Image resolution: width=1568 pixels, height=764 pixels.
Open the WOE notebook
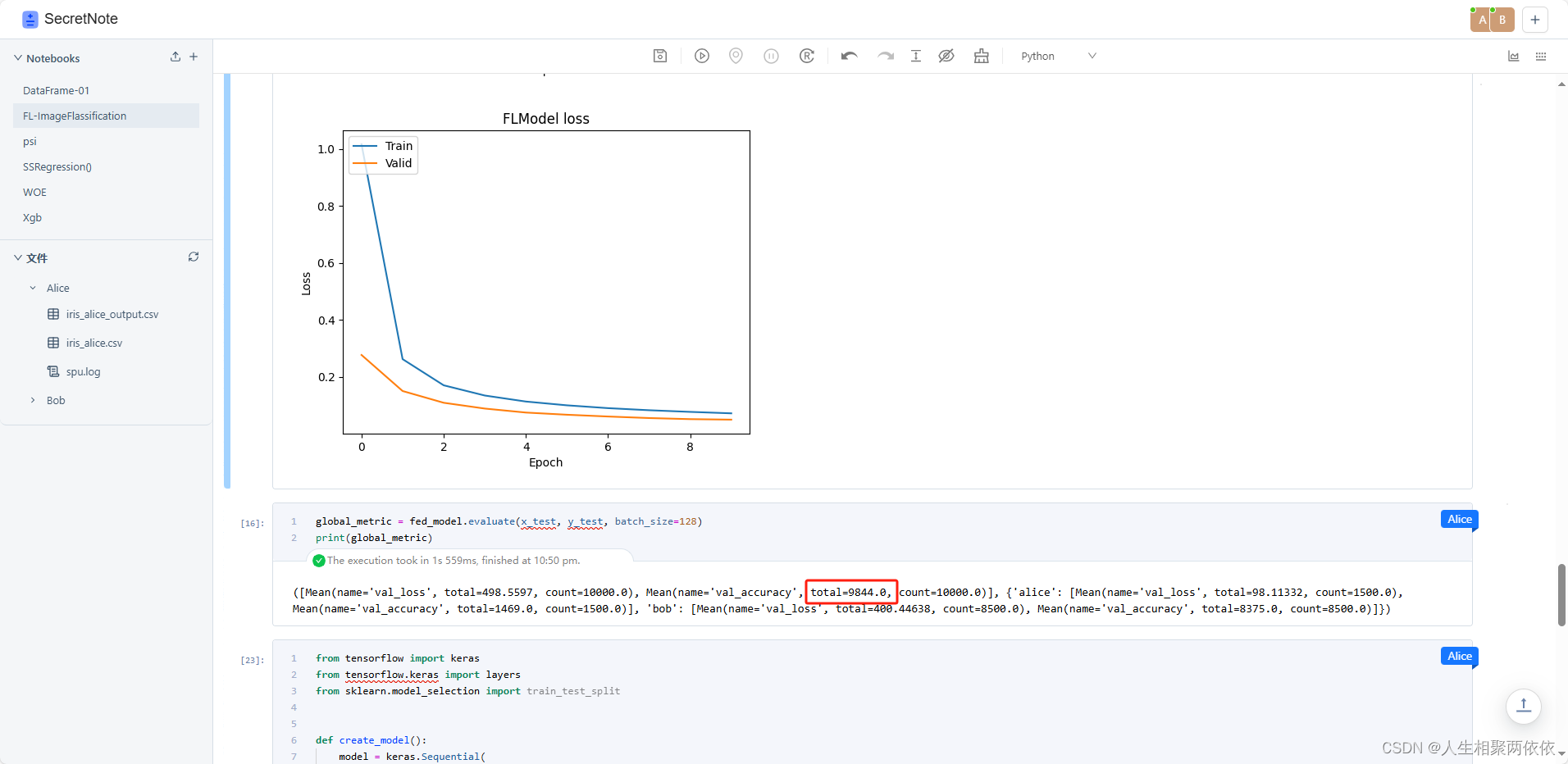pos(106,192)
